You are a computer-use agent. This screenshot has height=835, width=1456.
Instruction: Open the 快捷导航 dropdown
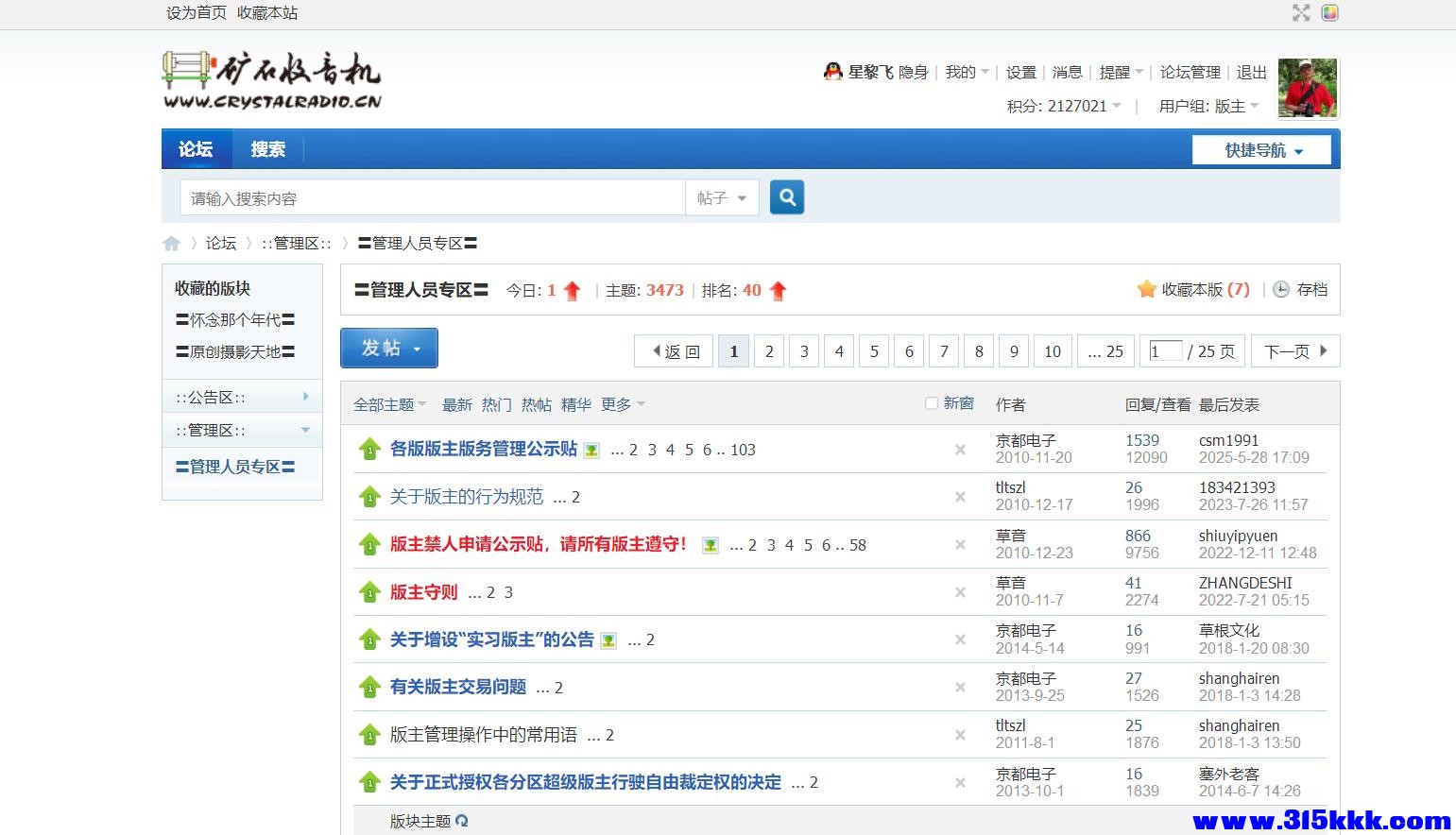pyautogui.click(x=1260, y=149)
